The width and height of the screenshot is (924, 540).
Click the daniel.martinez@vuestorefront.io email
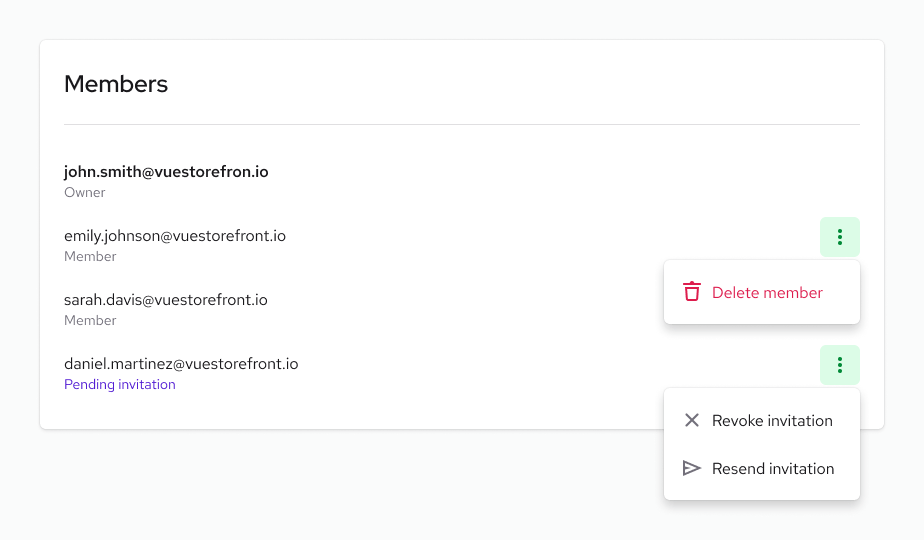coord(181,364)
